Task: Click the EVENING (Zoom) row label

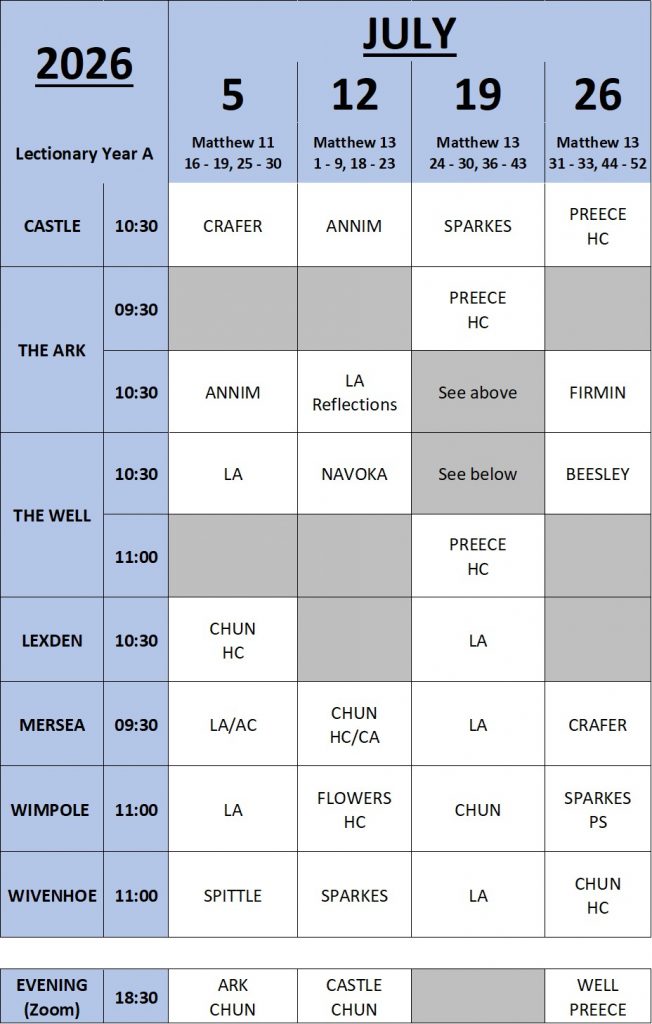Action: click(51, 997)
